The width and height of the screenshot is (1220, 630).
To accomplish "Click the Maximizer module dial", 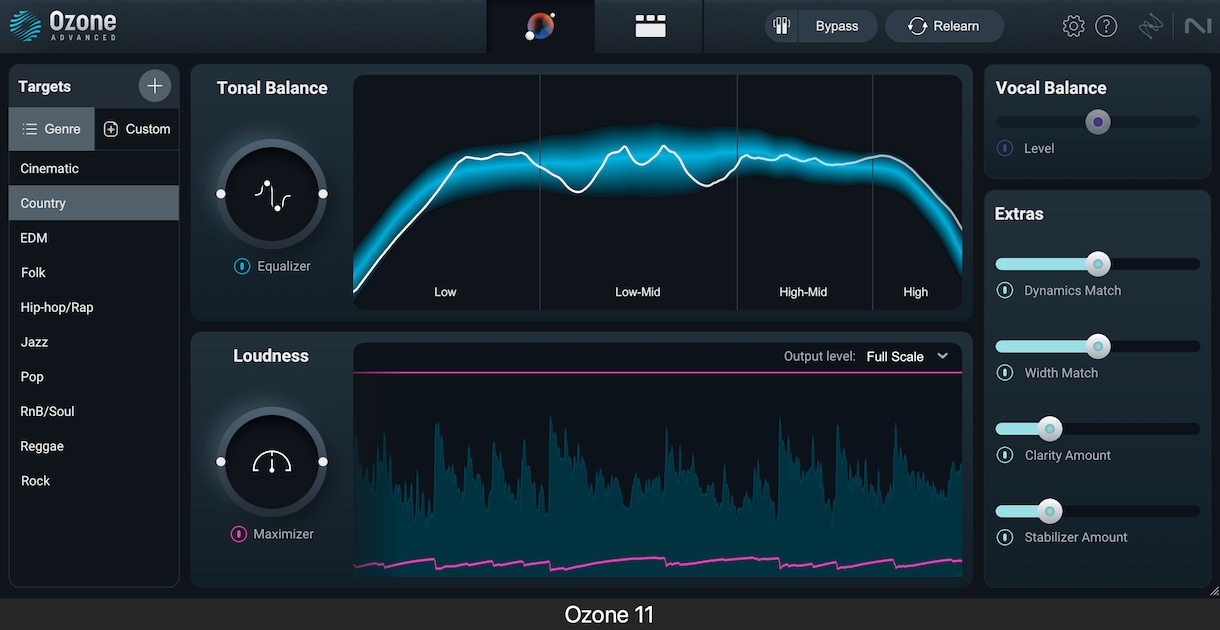I will pos(272,462).
